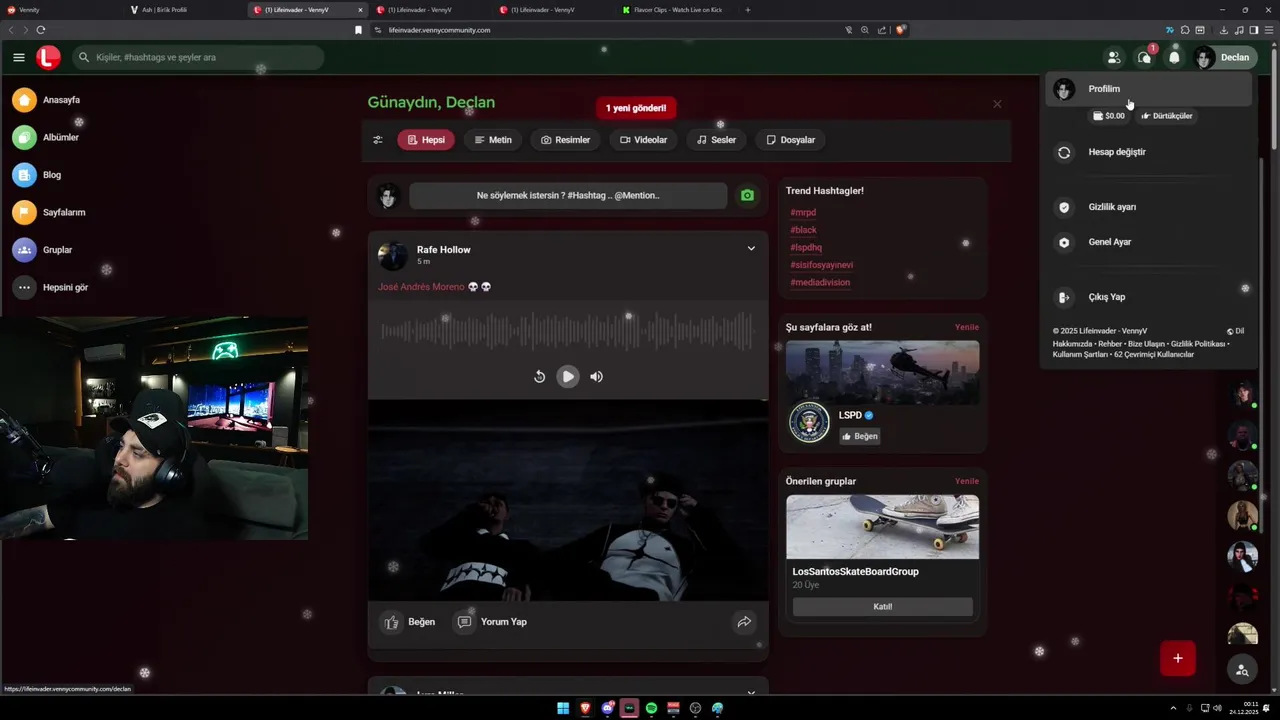This screenshot has height=720, width=1280.
Task: Open the #mediadivision trending hashtag
Action: tap(820, 283)
